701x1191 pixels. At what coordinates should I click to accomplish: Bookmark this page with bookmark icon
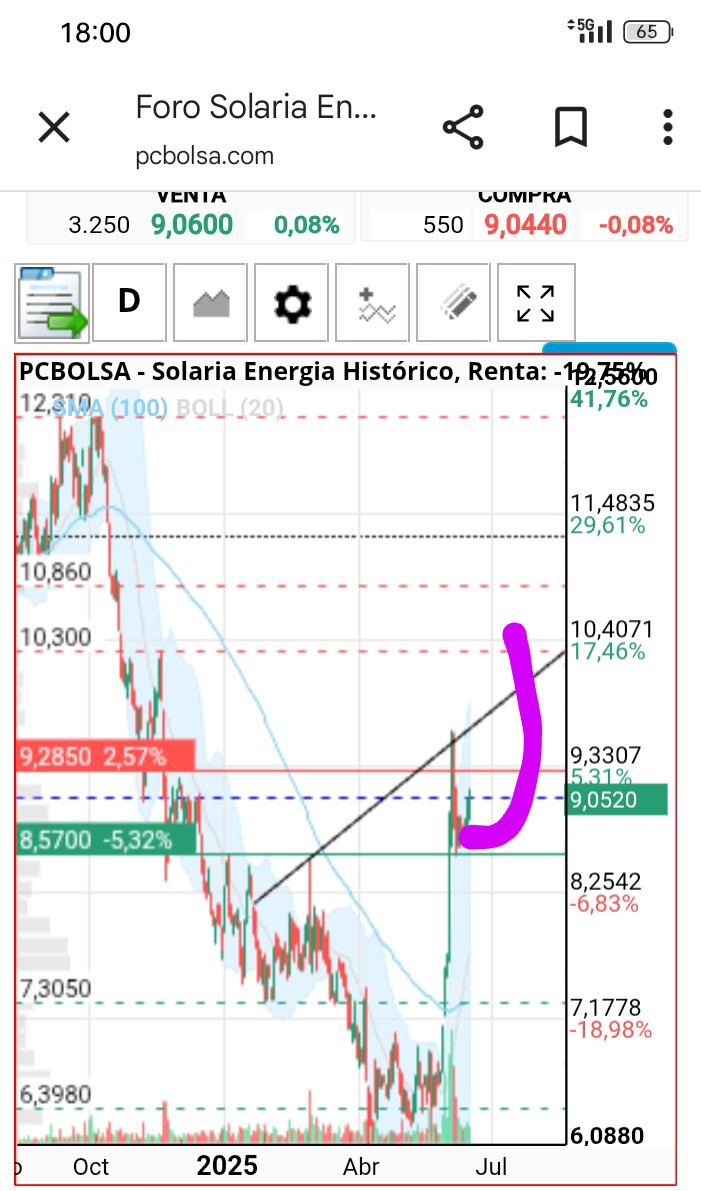pos(571,127)
